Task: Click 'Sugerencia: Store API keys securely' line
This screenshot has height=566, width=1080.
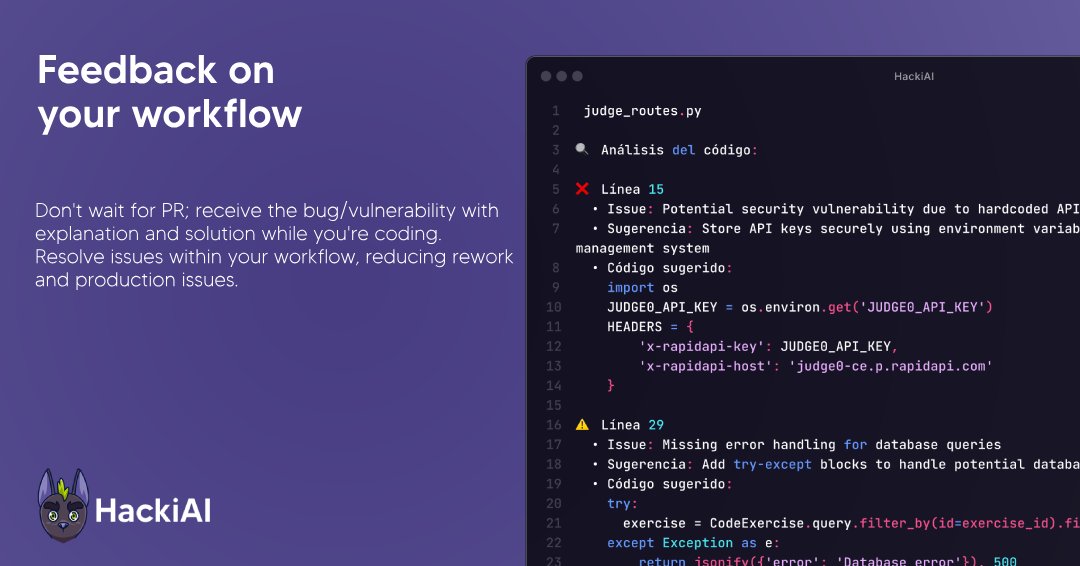Action: [835, 229]
